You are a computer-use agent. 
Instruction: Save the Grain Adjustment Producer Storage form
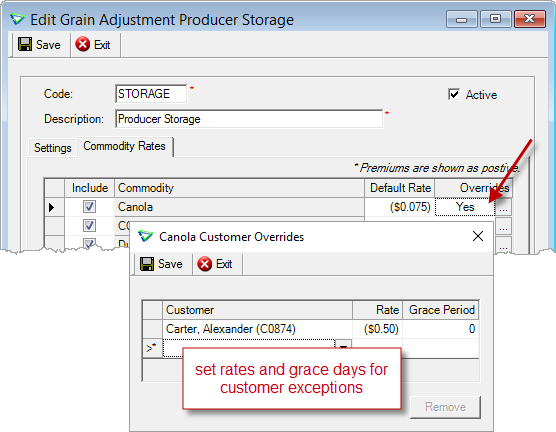tap(39, 45)
